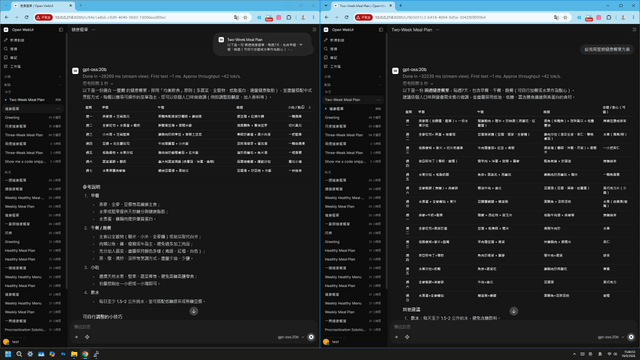This screenshot has width=640, height=360.
Task: Expand the thinking time chevron in left chat response
Action: (x=112, y=84)
